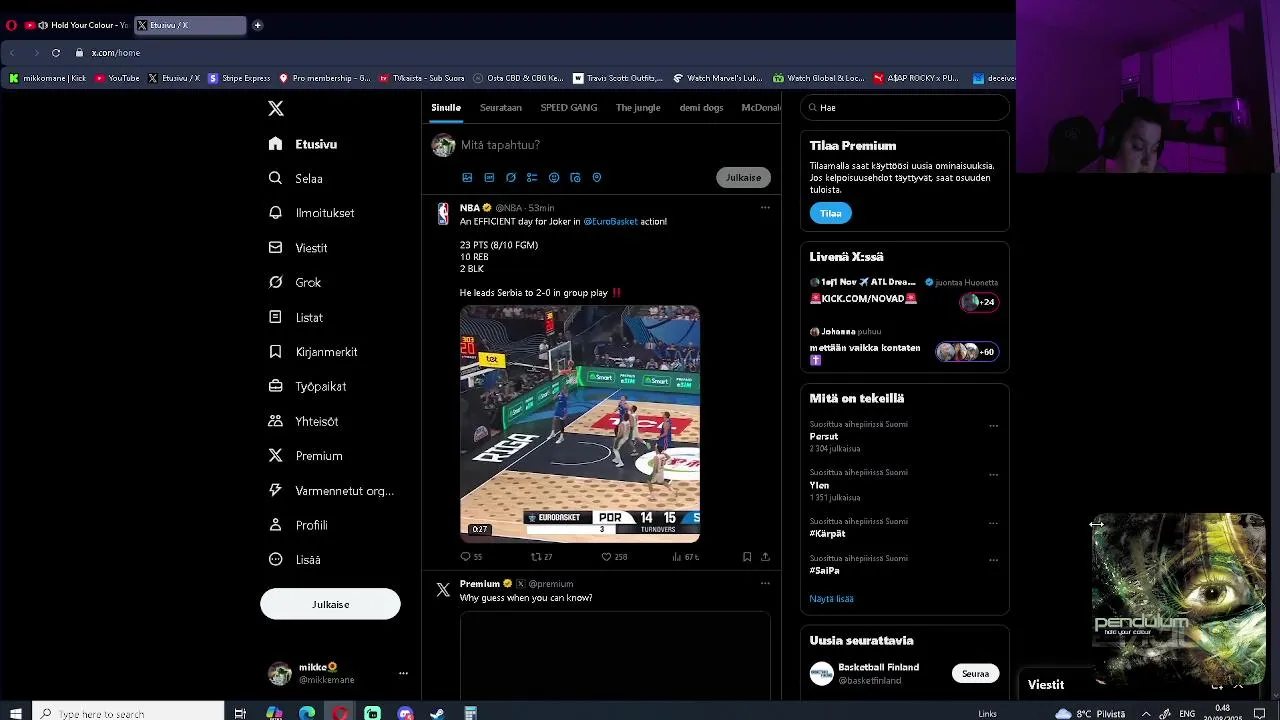Screen dimensions: 1280x720
Task: Switch to Hold Your Colour YouTube tab
Action: [x=77, y=25]
